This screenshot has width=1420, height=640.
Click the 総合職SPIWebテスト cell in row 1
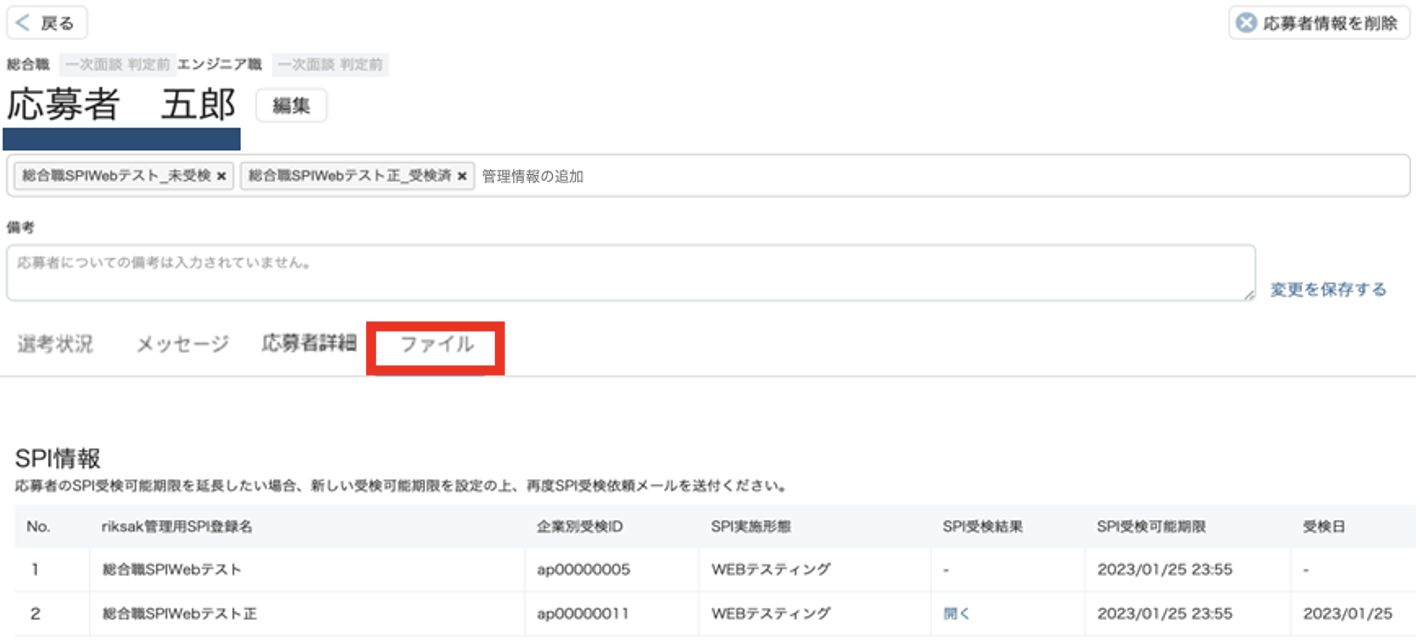(172, 570)
